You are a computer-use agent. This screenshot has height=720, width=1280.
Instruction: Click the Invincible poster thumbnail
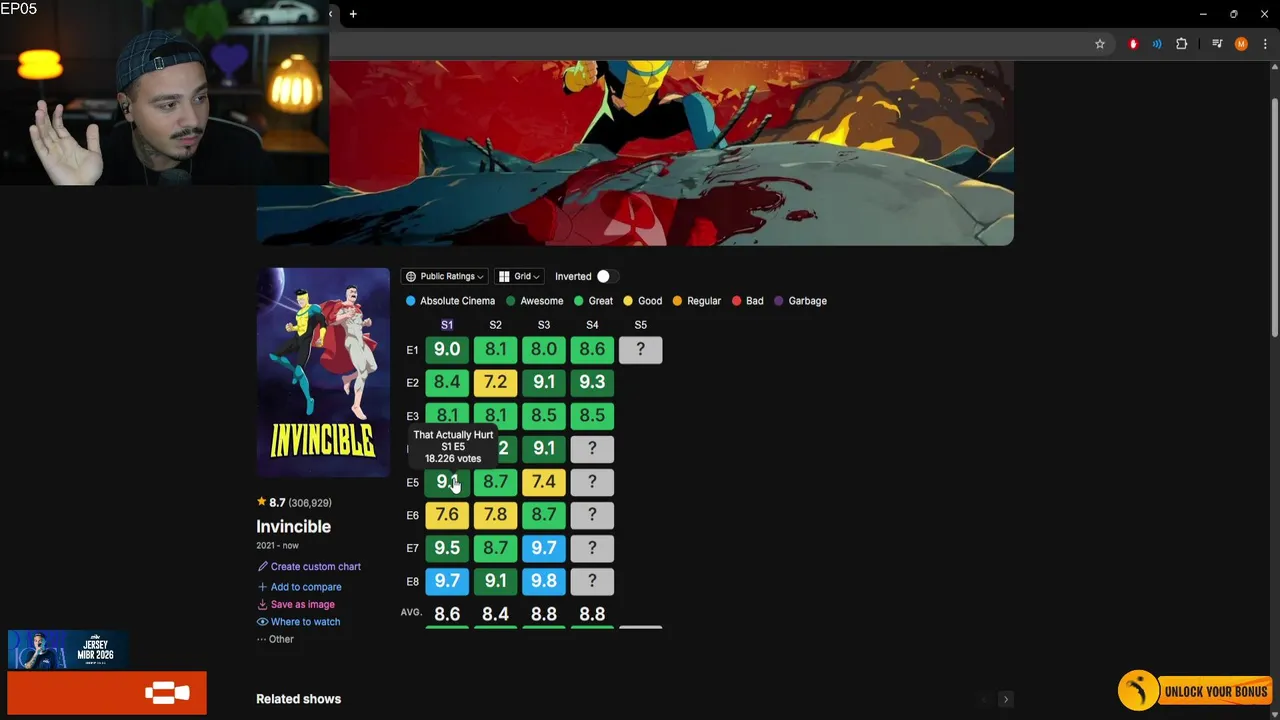(x=323, y=372)
